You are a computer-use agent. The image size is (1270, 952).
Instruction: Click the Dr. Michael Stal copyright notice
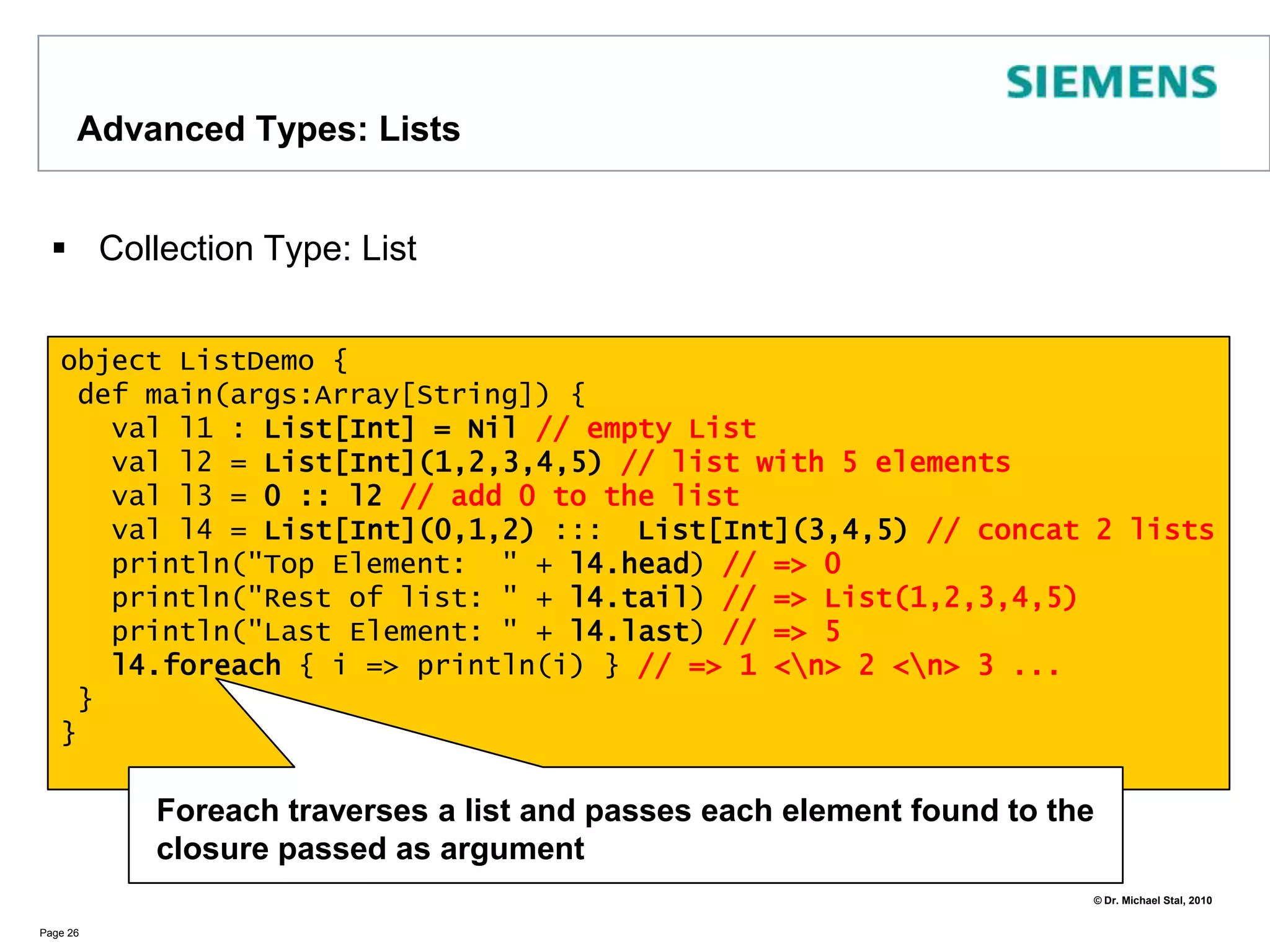(x=1152, y=901)
